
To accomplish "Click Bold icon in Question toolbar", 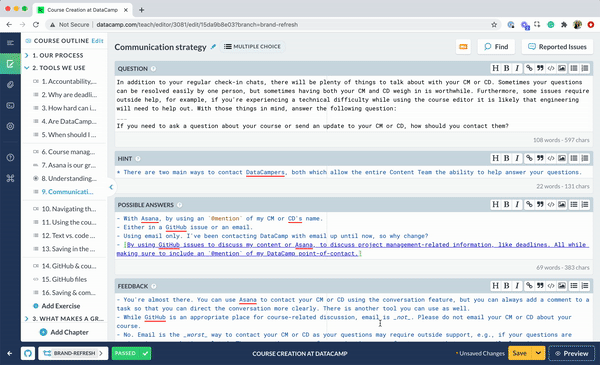I will [506, 68].
